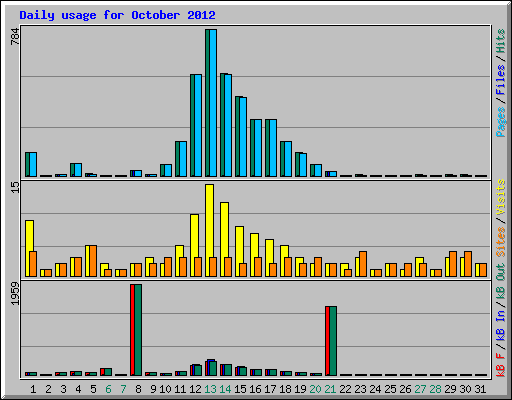Select day 12 on the date axis
512x400 pixels.
pyautogui.click(x=195, y=389)
